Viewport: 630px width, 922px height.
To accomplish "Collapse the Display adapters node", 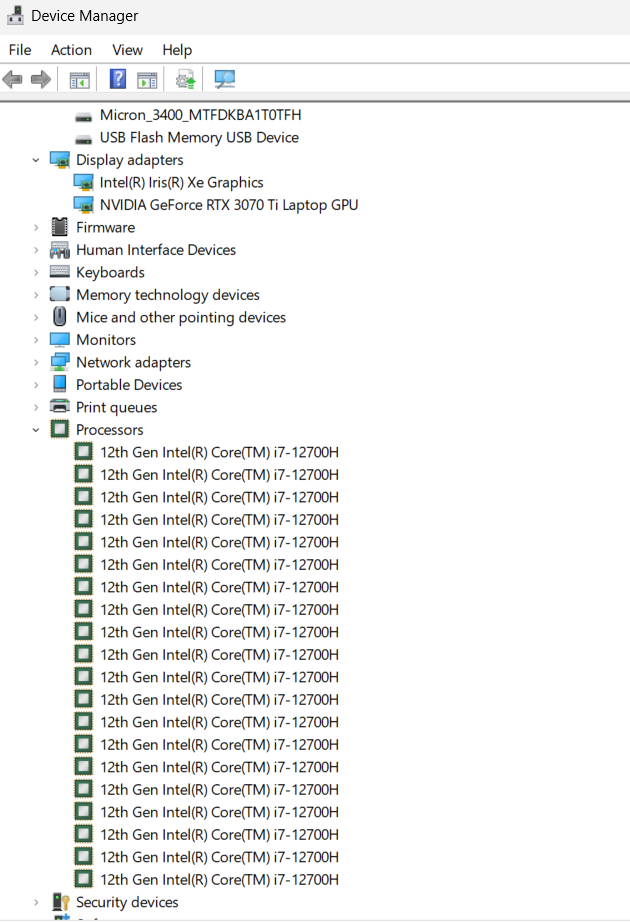I will [36, 160].
